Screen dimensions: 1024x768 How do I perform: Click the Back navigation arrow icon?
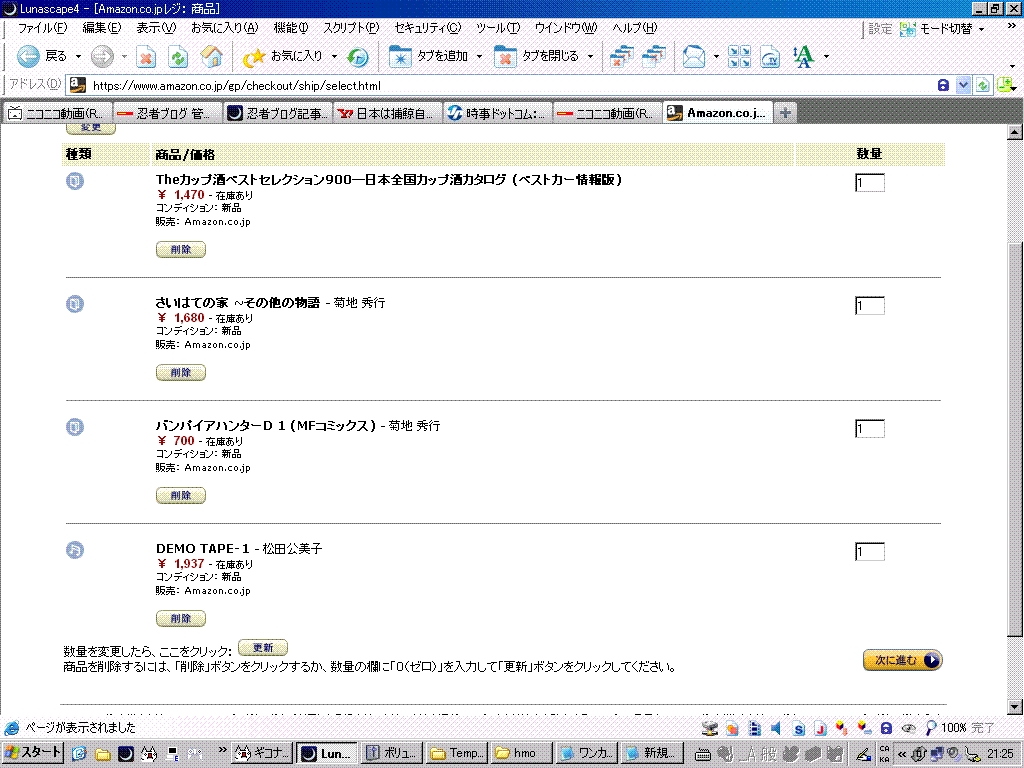28,57
